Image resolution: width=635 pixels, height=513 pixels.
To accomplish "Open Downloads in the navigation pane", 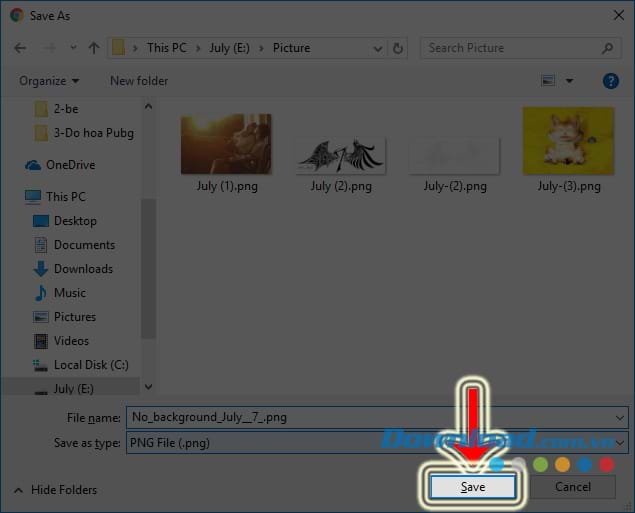I will (72, 269).
